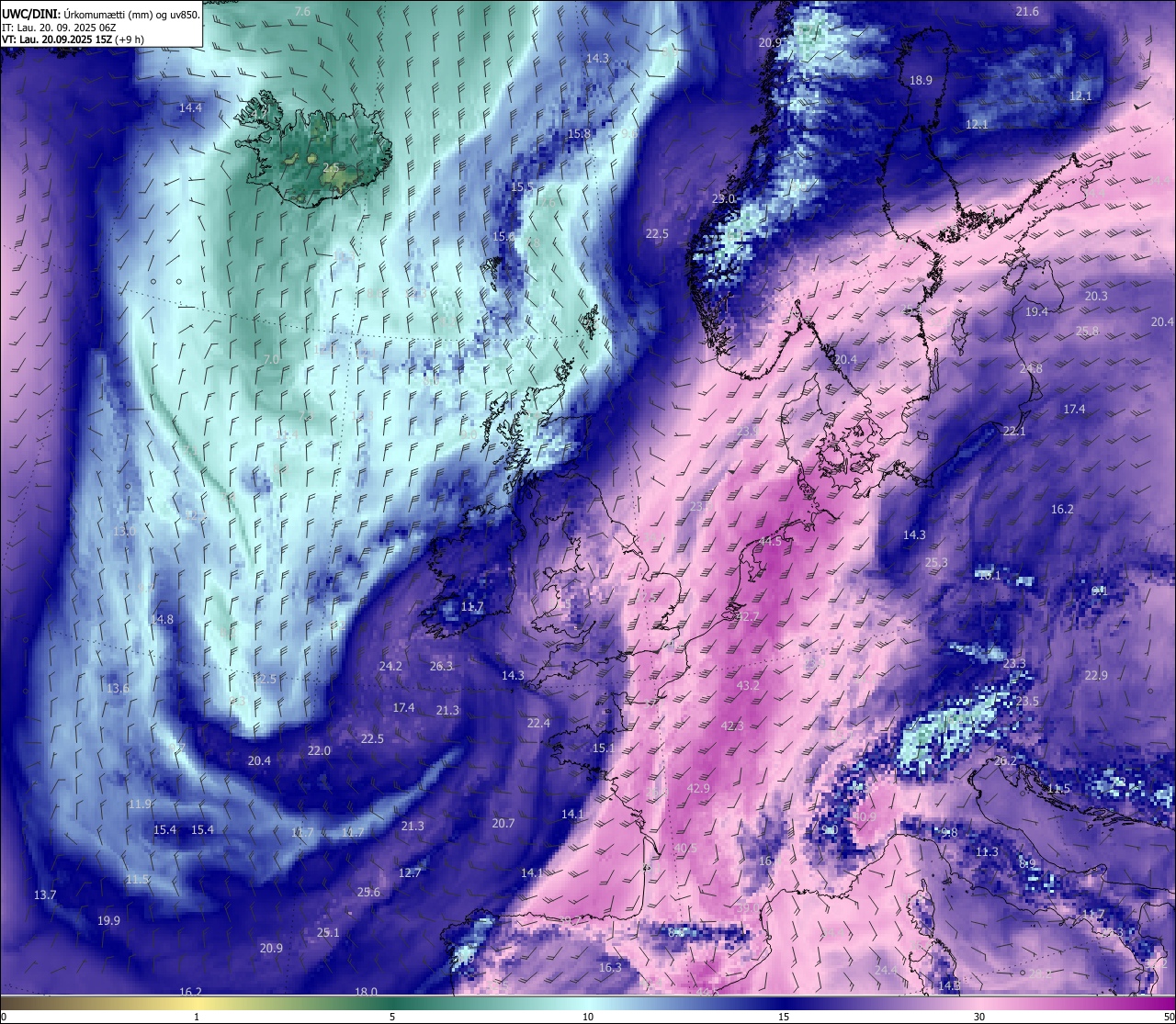Click the 19.9 value at lower left
Viewport: 1176px width, 1024px height.
[108, 920]
